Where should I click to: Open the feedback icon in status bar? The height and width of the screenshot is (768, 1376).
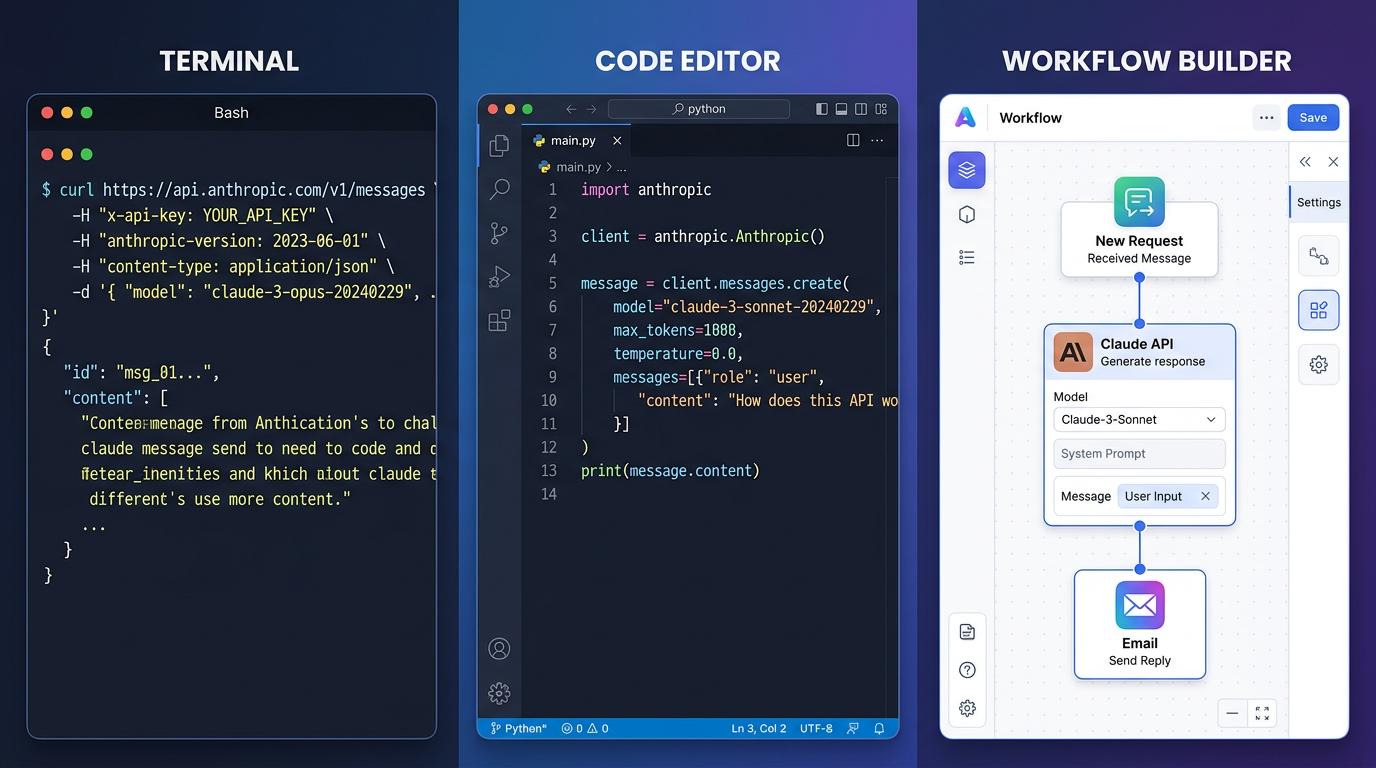[x=853, y=729]
